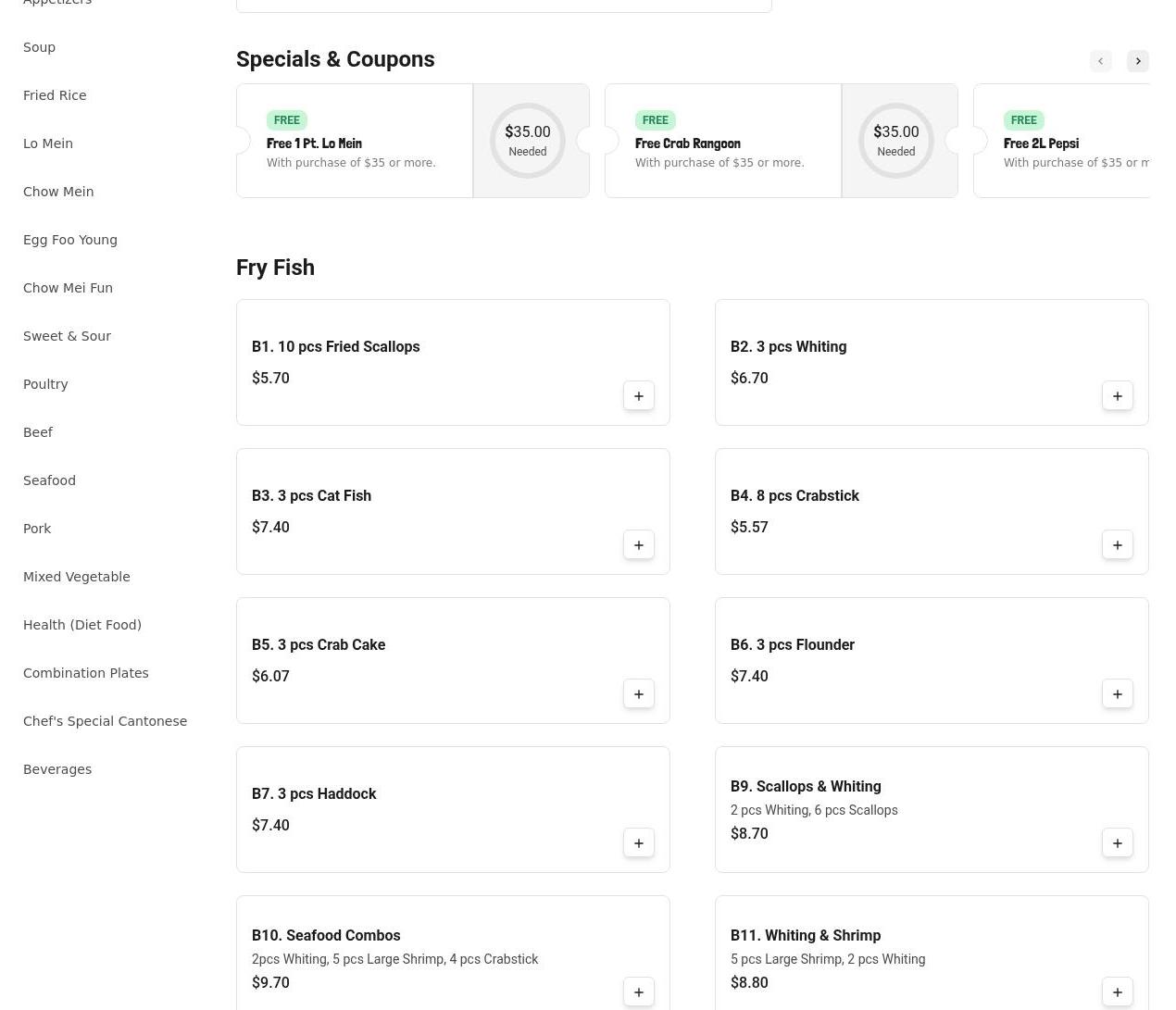Show next coupons with right chevron

point(1137,61)
